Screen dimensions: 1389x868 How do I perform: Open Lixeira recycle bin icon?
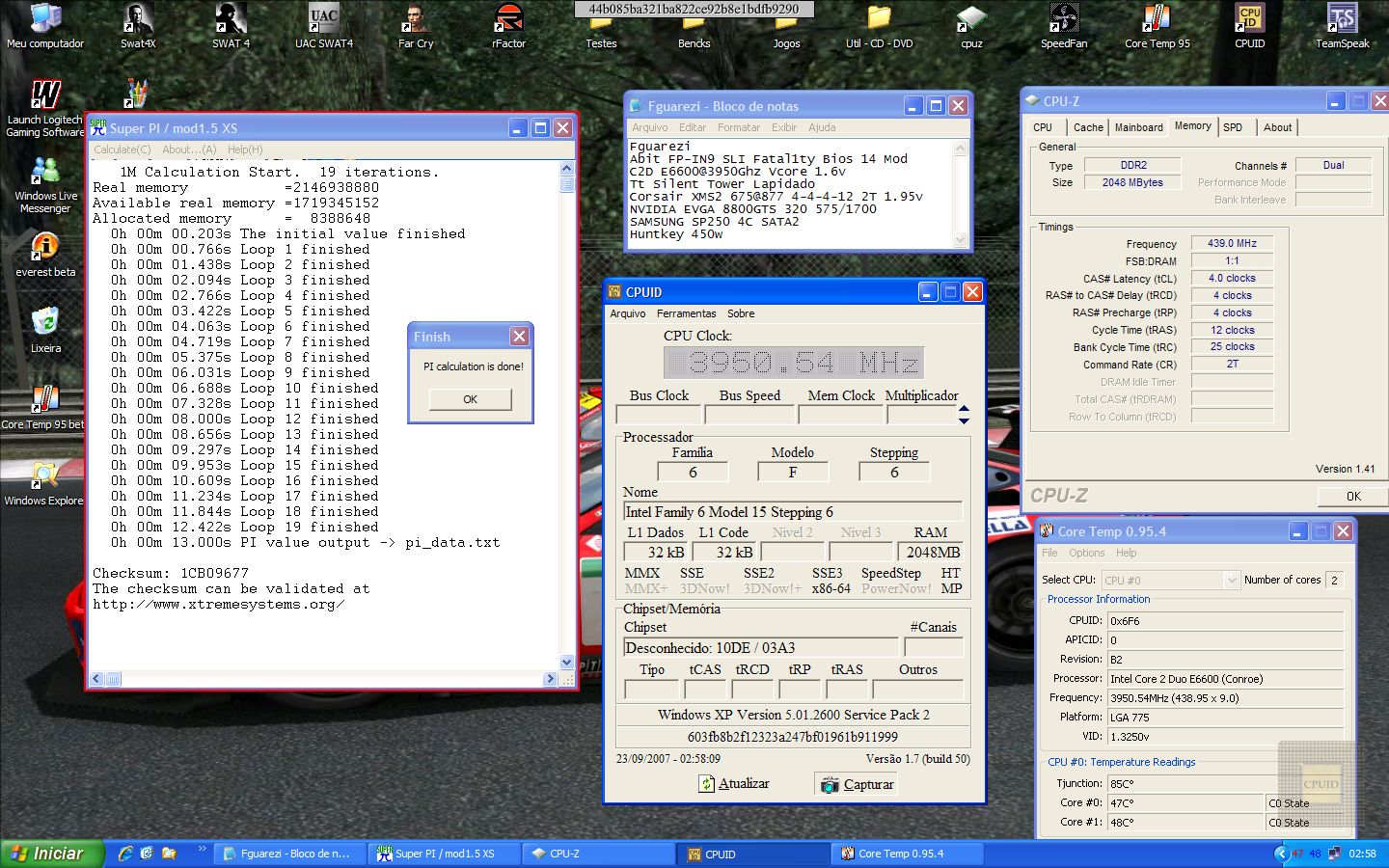tap(44, 331)
